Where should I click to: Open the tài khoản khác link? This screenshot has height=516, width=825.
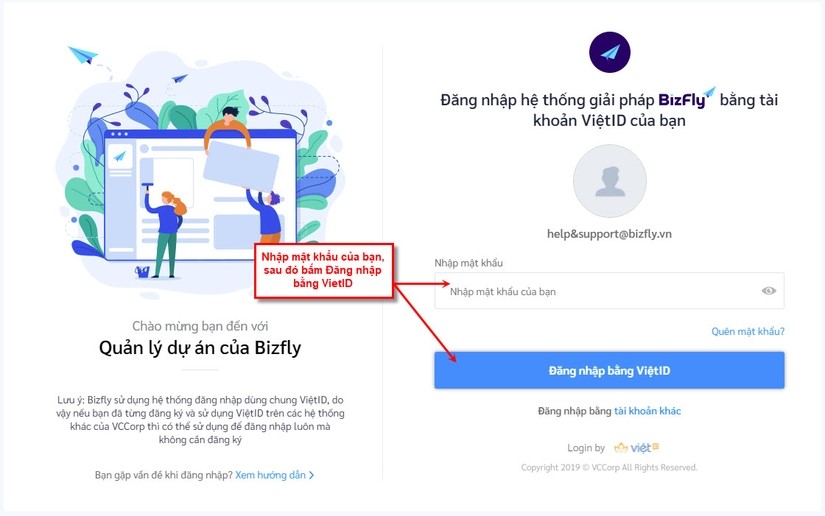coord(647,411)
